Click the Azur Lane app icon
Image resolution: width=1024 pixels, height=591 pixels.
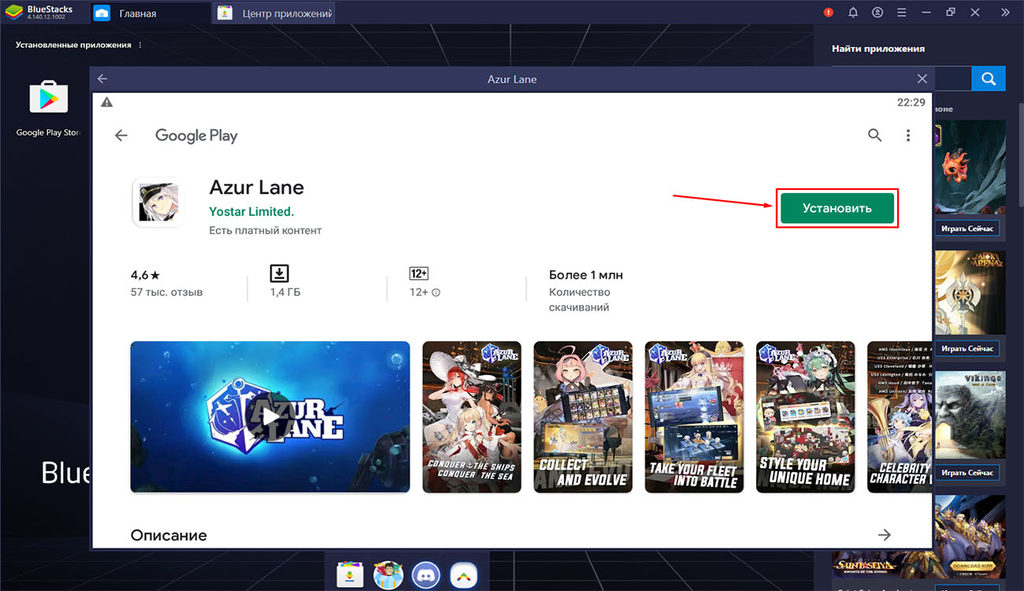[158, 202]
